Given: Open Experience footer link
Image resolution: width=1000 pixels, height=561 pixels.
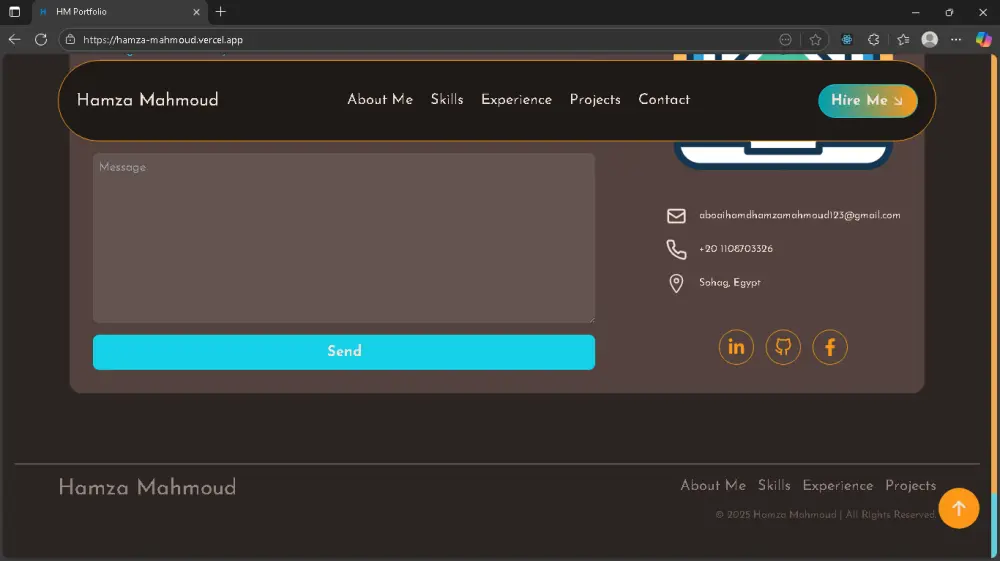Looking at the screenshot, I should (x=837, y=486).
